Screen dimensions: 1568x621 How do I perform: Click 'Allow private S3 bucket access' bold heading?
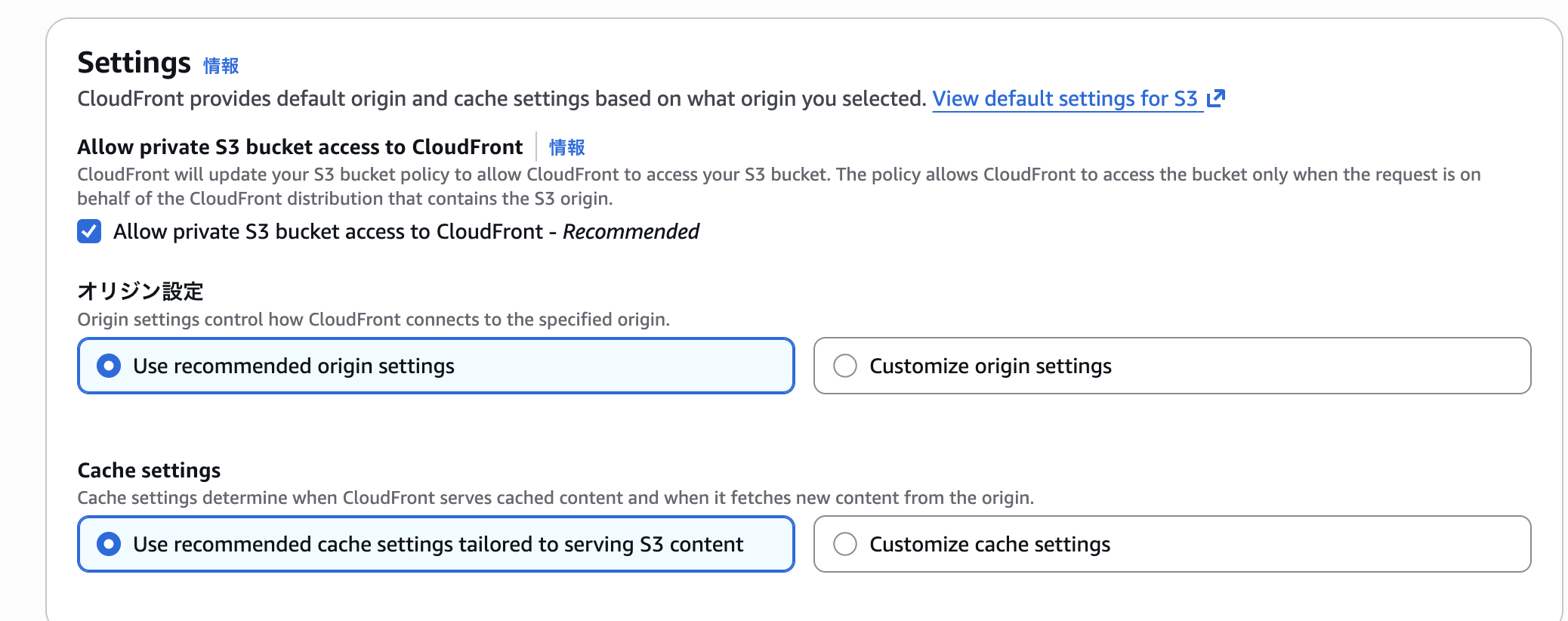pos(300,147)
